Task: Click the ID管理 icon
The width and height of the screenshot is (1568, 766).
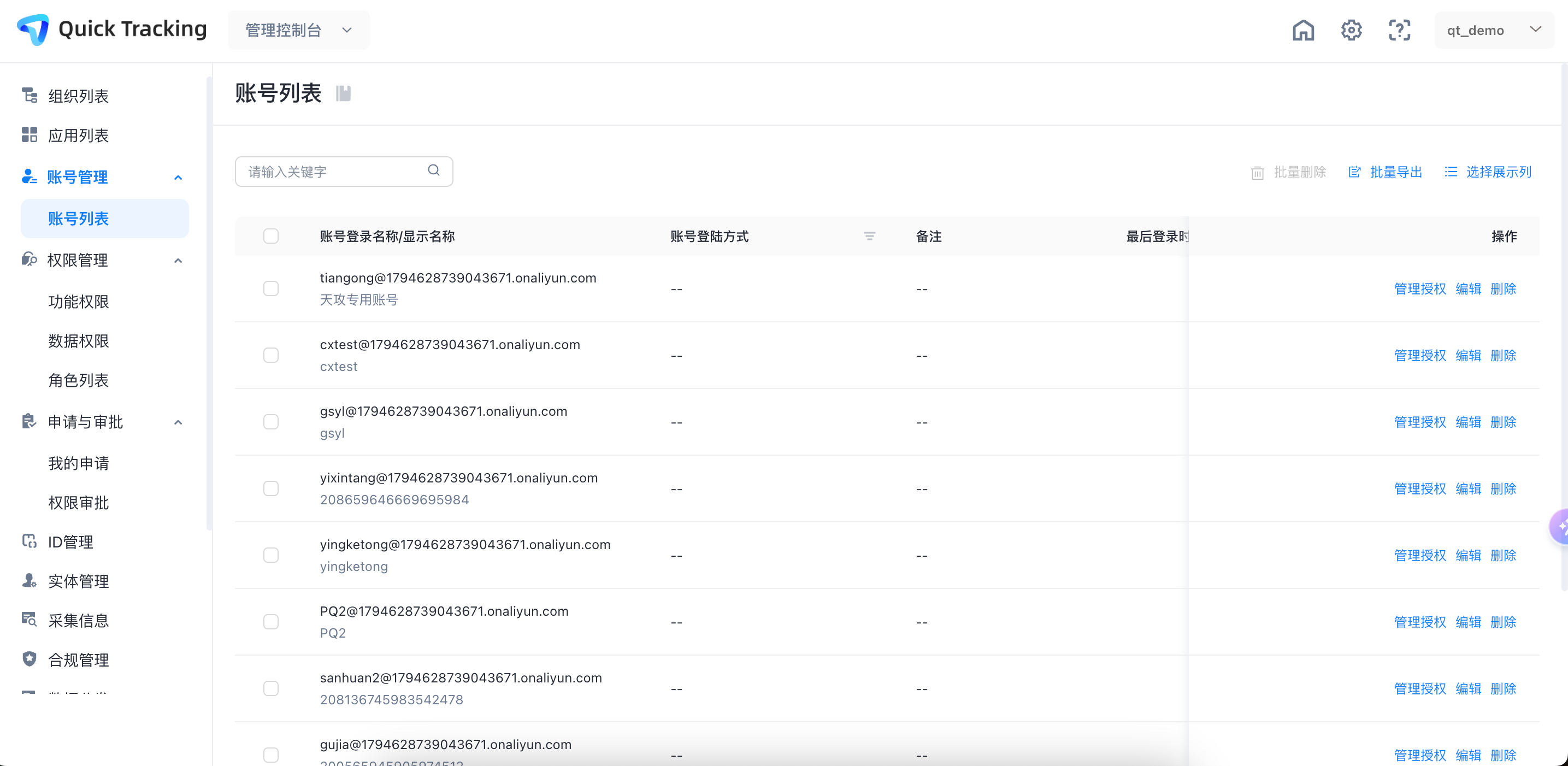Action: click(x=29, y=541)
